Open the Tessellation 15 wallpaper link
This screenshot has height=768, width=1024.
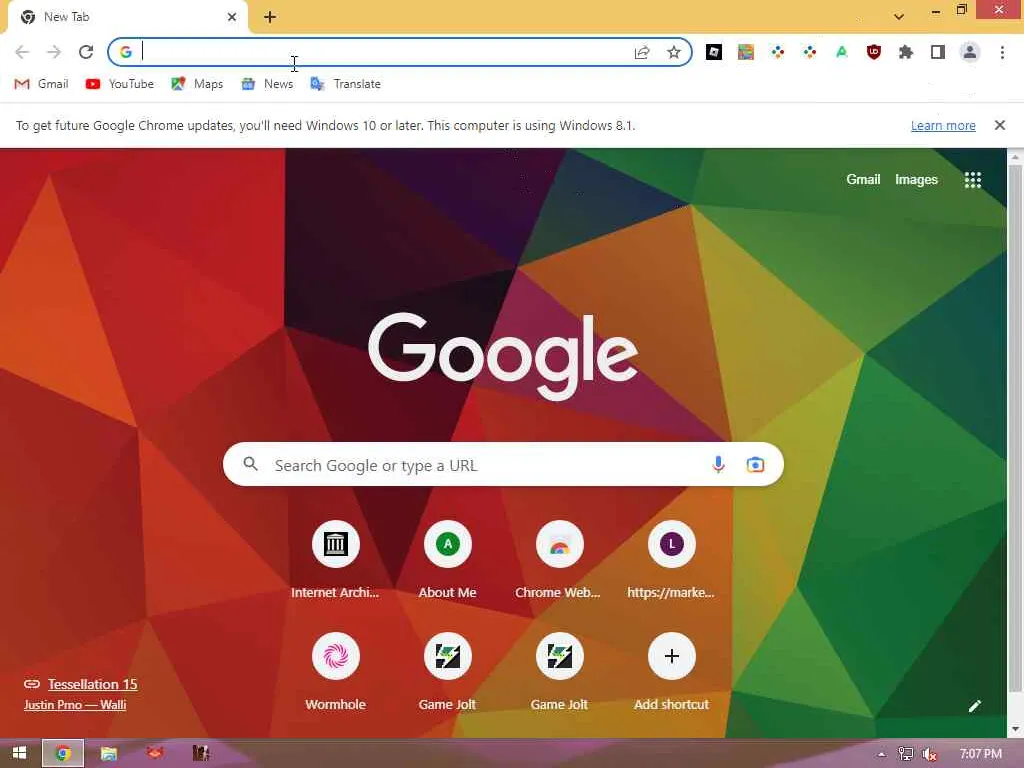coord(92,684)
